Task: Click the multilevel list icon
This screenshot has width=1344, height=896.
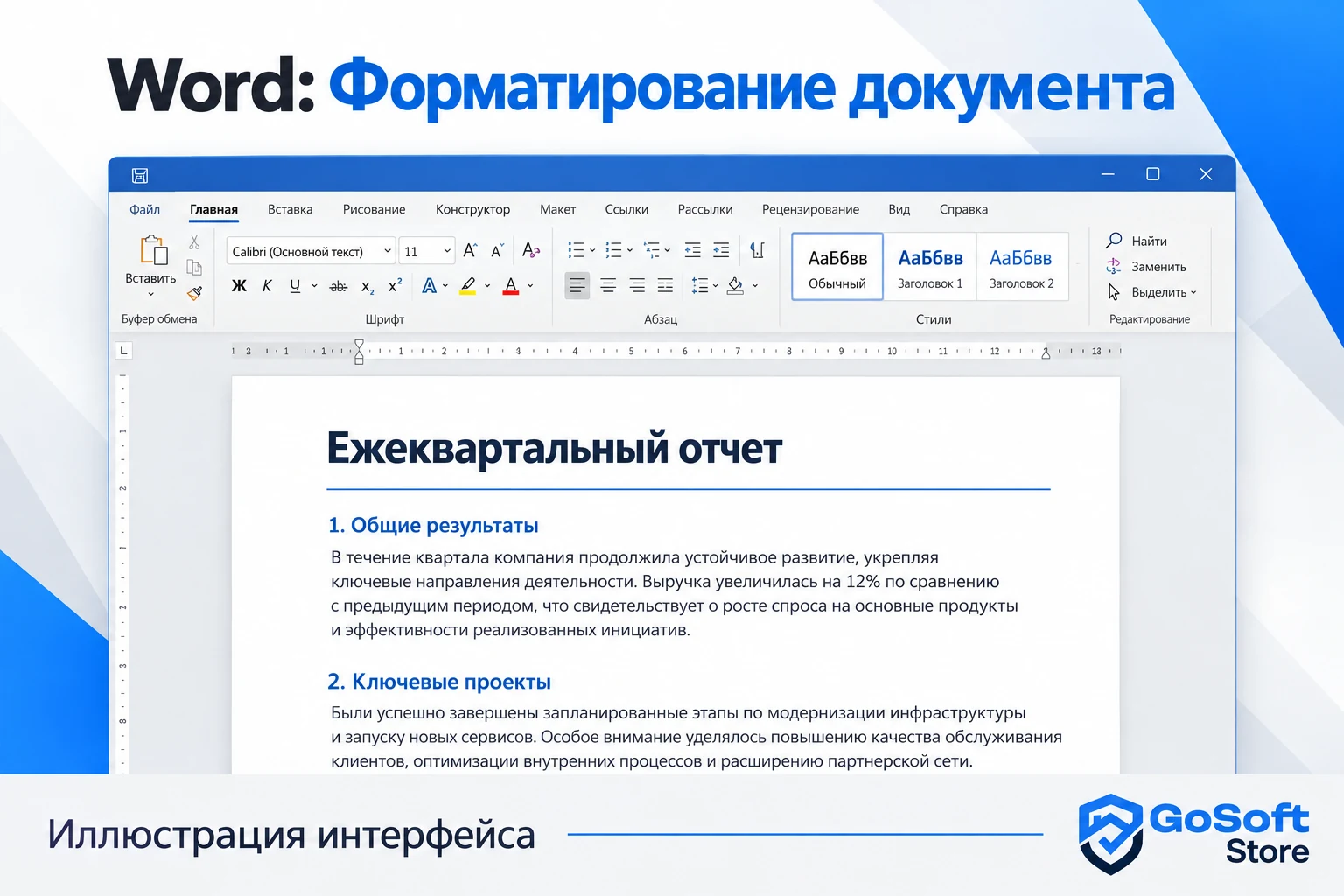Action: tap(652, 250)
